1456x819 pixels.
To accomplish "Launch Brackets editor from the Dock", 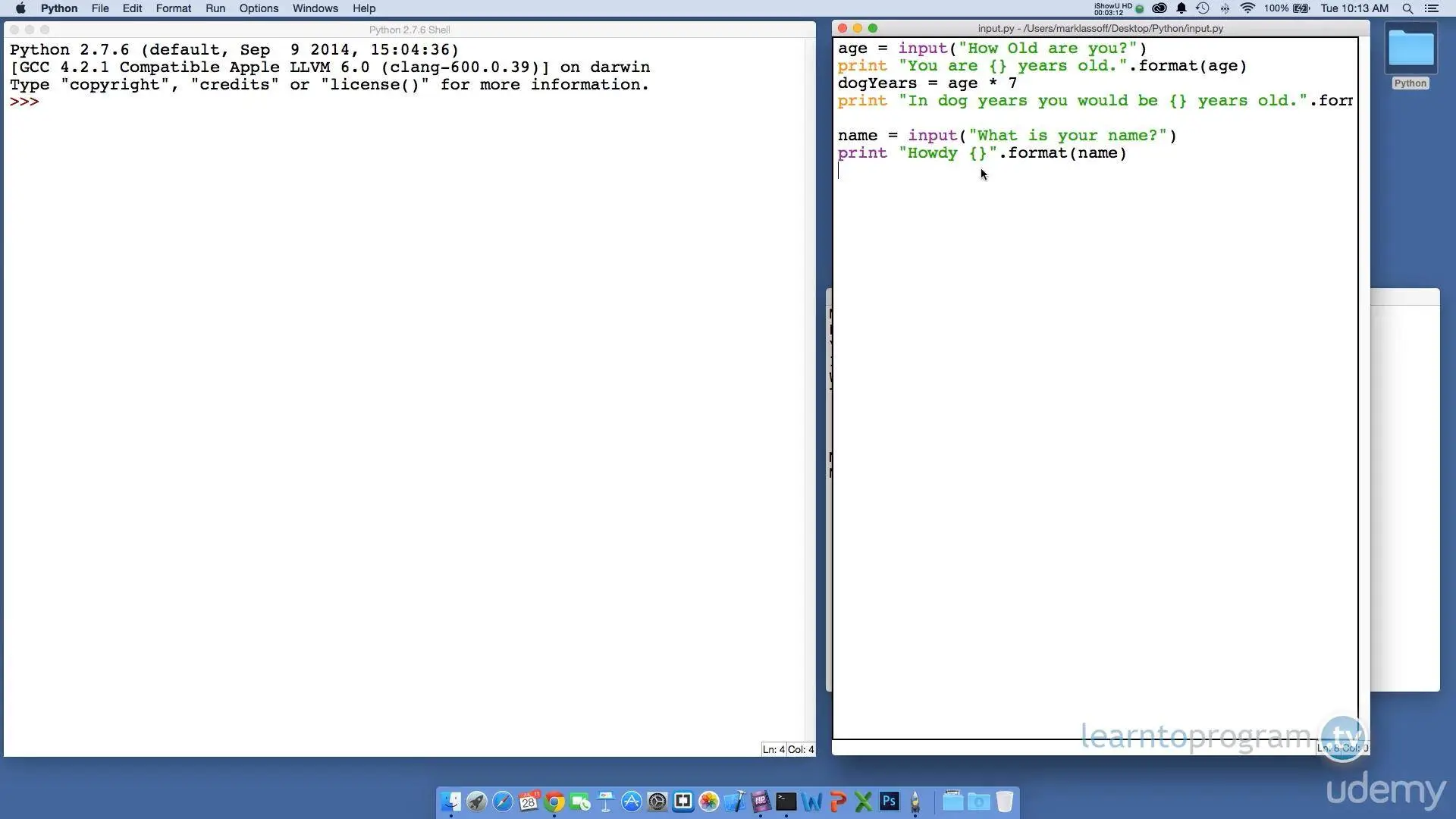I will pyautogui.click(x=683, y=802).
